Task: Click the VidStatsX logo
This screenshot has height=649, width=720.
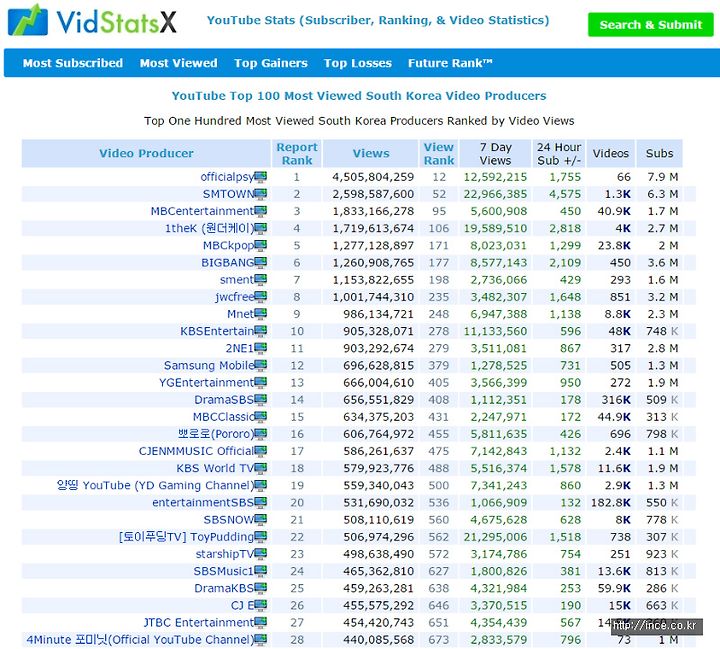Action: pos(92,20)
